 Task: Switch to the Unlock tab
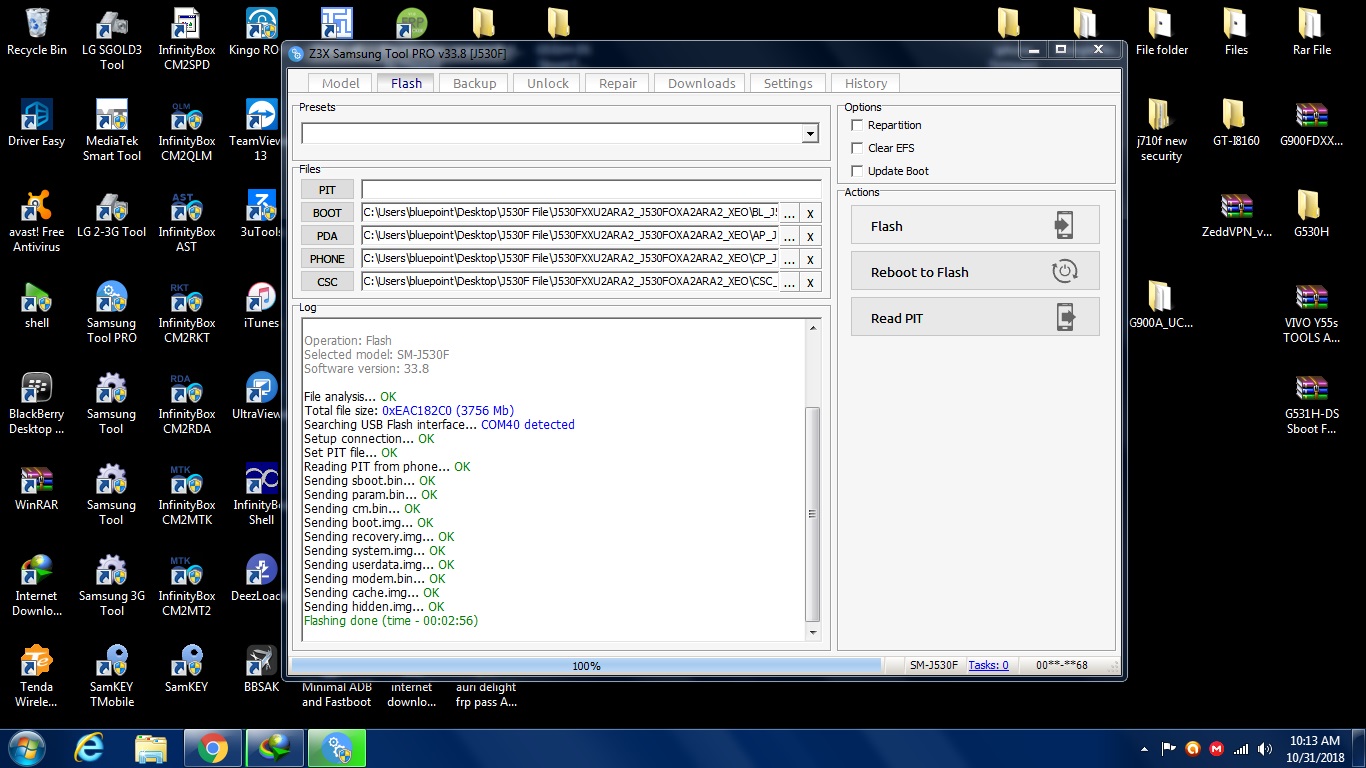(547, 83)
